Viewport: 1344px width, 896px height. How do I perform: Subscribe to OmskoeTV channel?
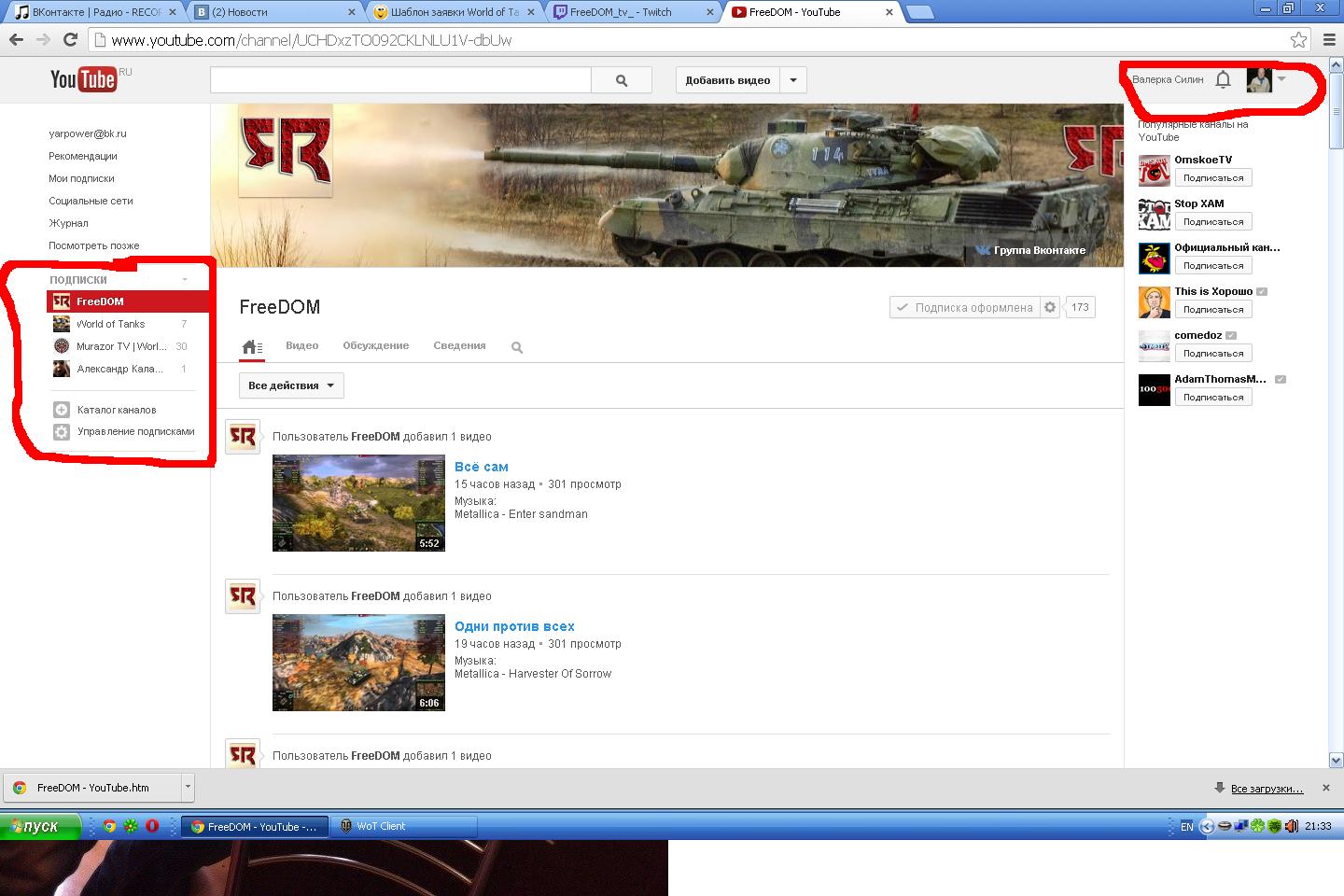[x=1213, y=177]
